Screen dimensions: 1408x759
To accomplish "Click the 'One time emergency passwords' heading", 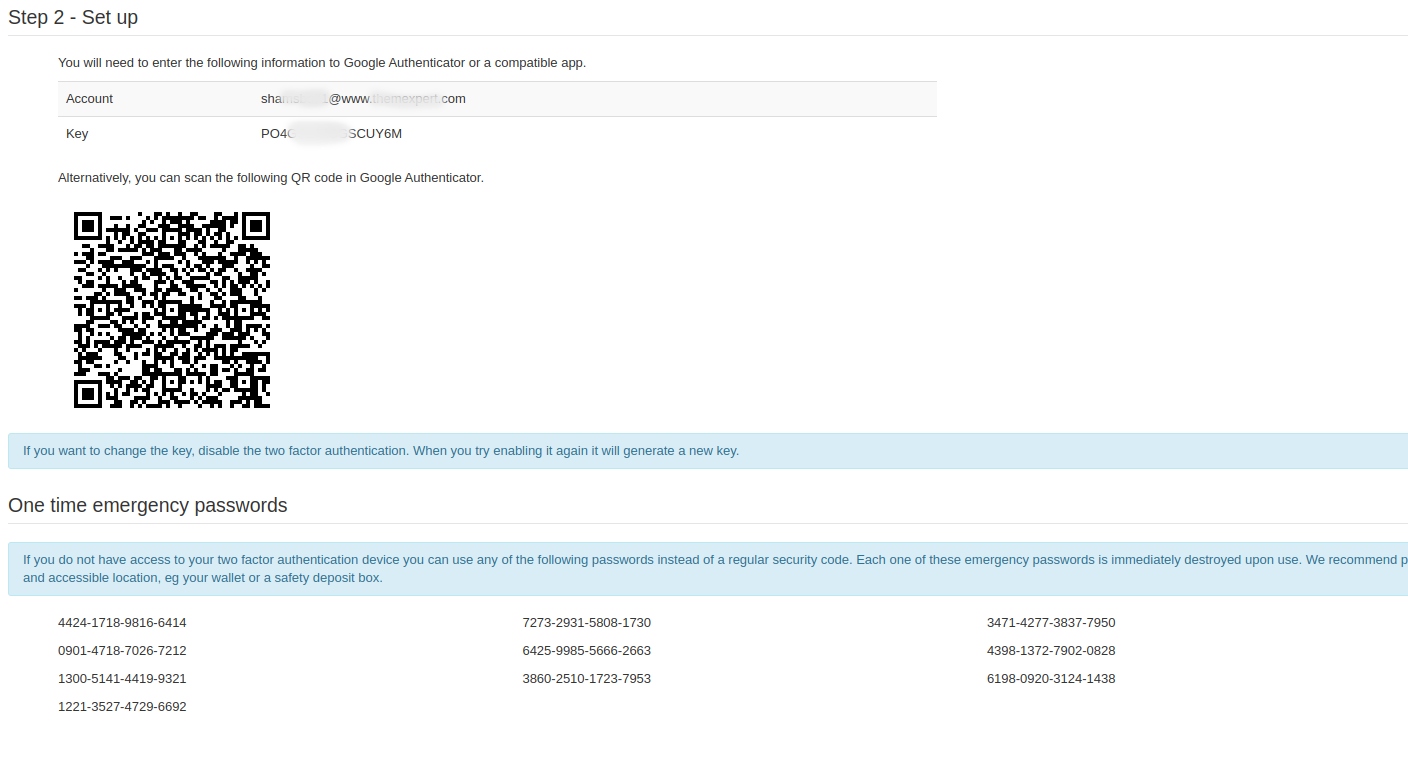I will point(148,505).
